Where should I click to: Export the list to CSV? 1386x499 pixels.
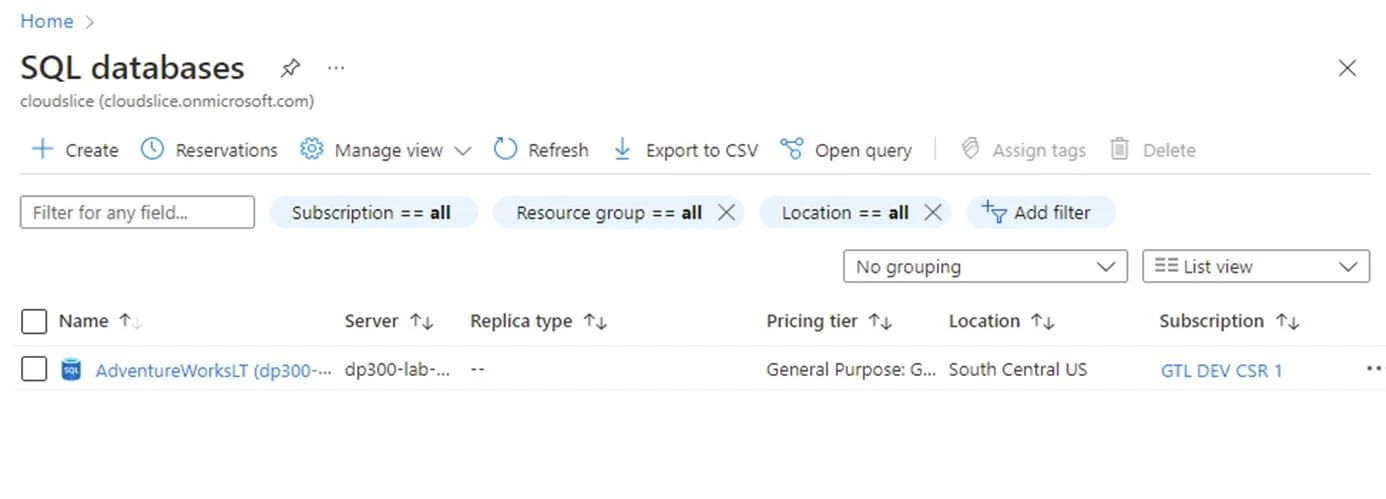point(685,150)
